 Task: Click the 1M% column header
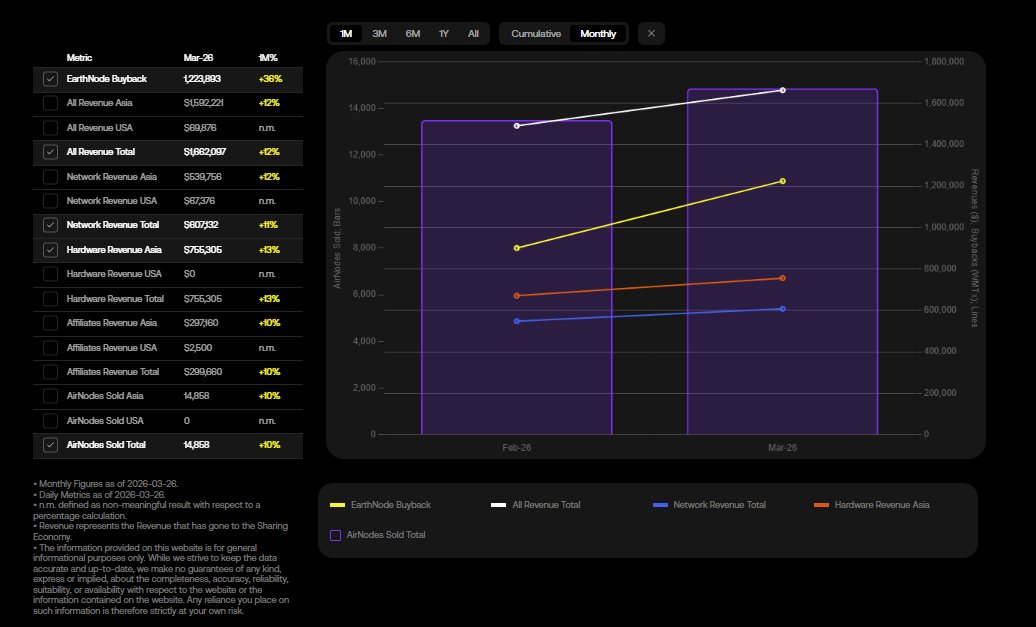click(x=268, y=57)
